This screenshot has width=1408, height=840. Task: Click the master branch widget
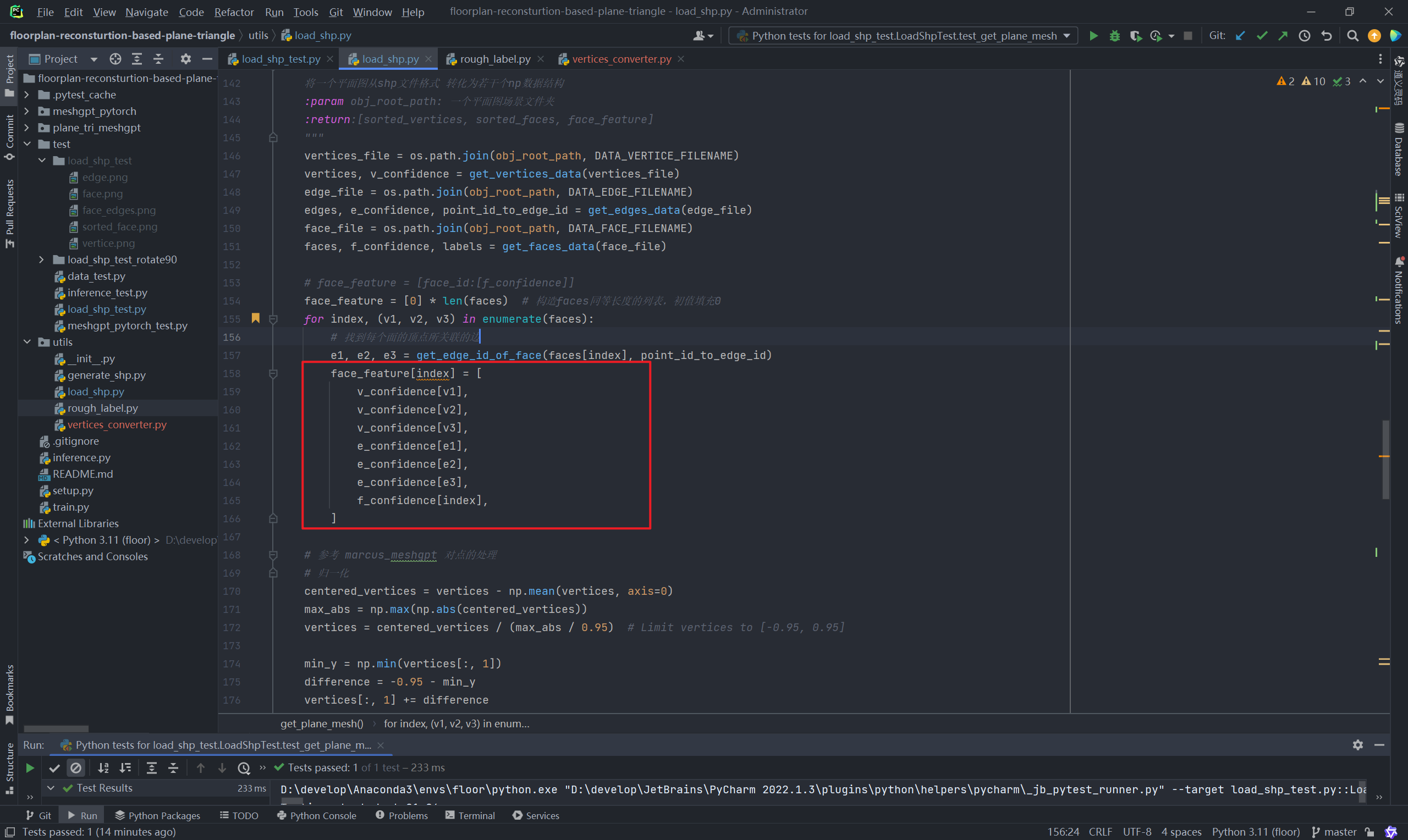coord(1334,832)
